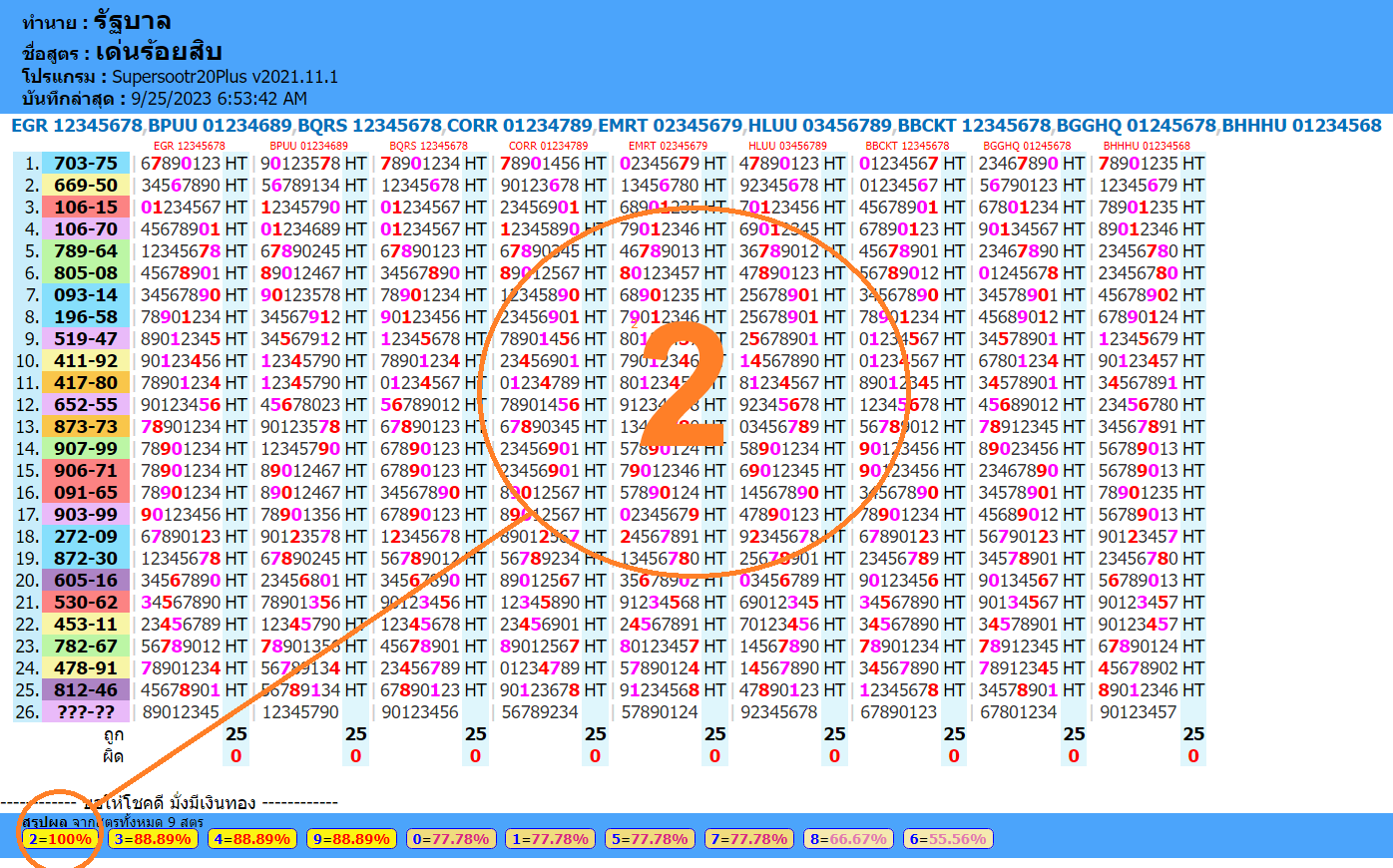Click row 26 CORR prediction 56789234
Screen dimensions: 1393x868
pos(540,712)
